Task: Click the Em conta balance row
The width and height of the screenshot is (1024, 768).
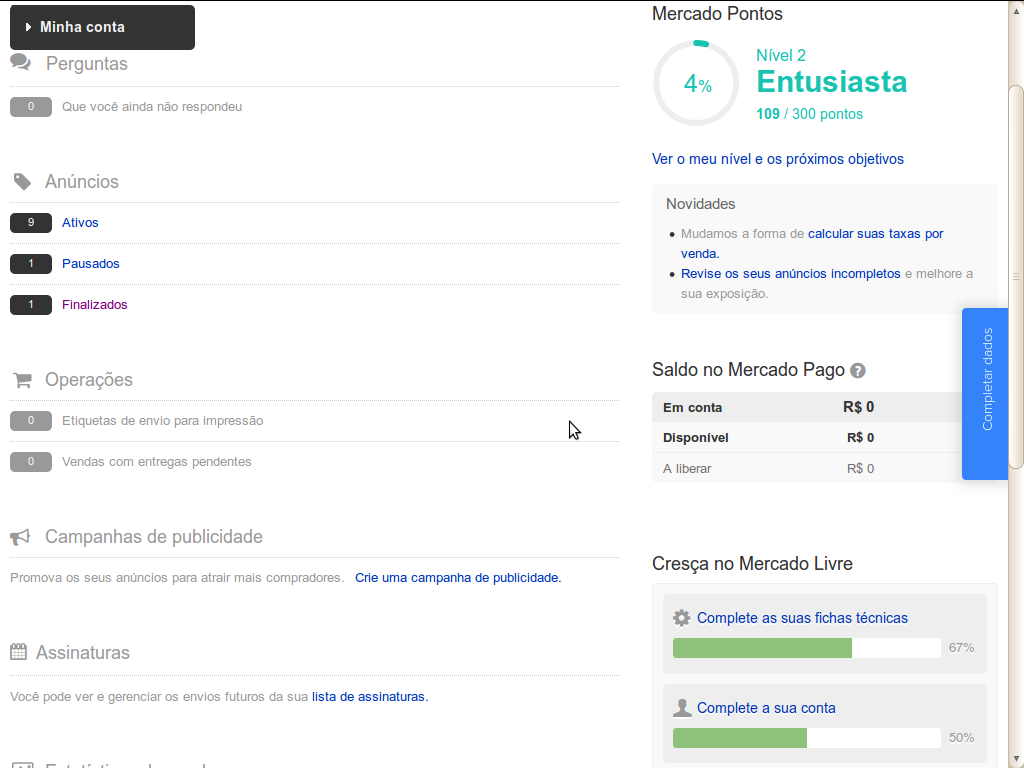Action: tap(807, 408)
